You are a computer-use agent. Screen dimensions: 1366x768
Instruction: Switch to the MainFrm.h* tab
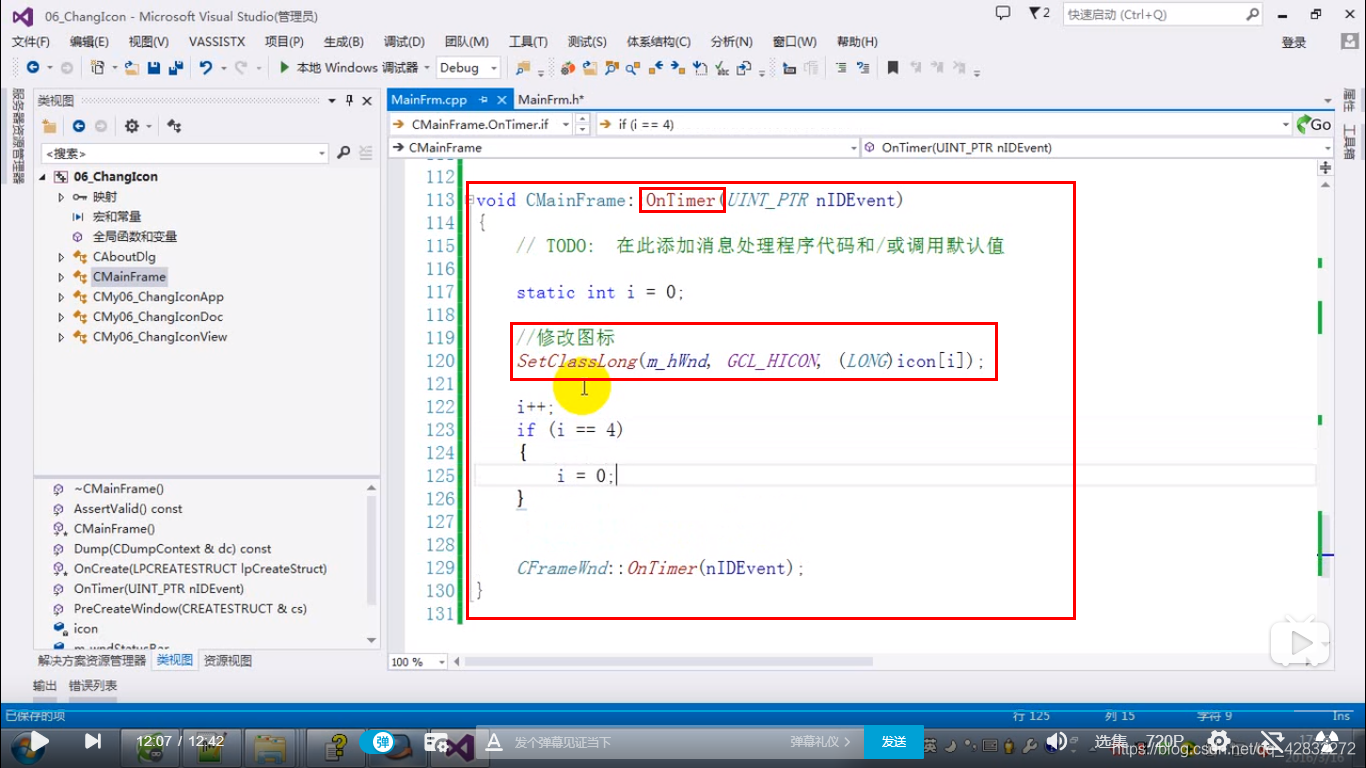[x=551, y=99]
